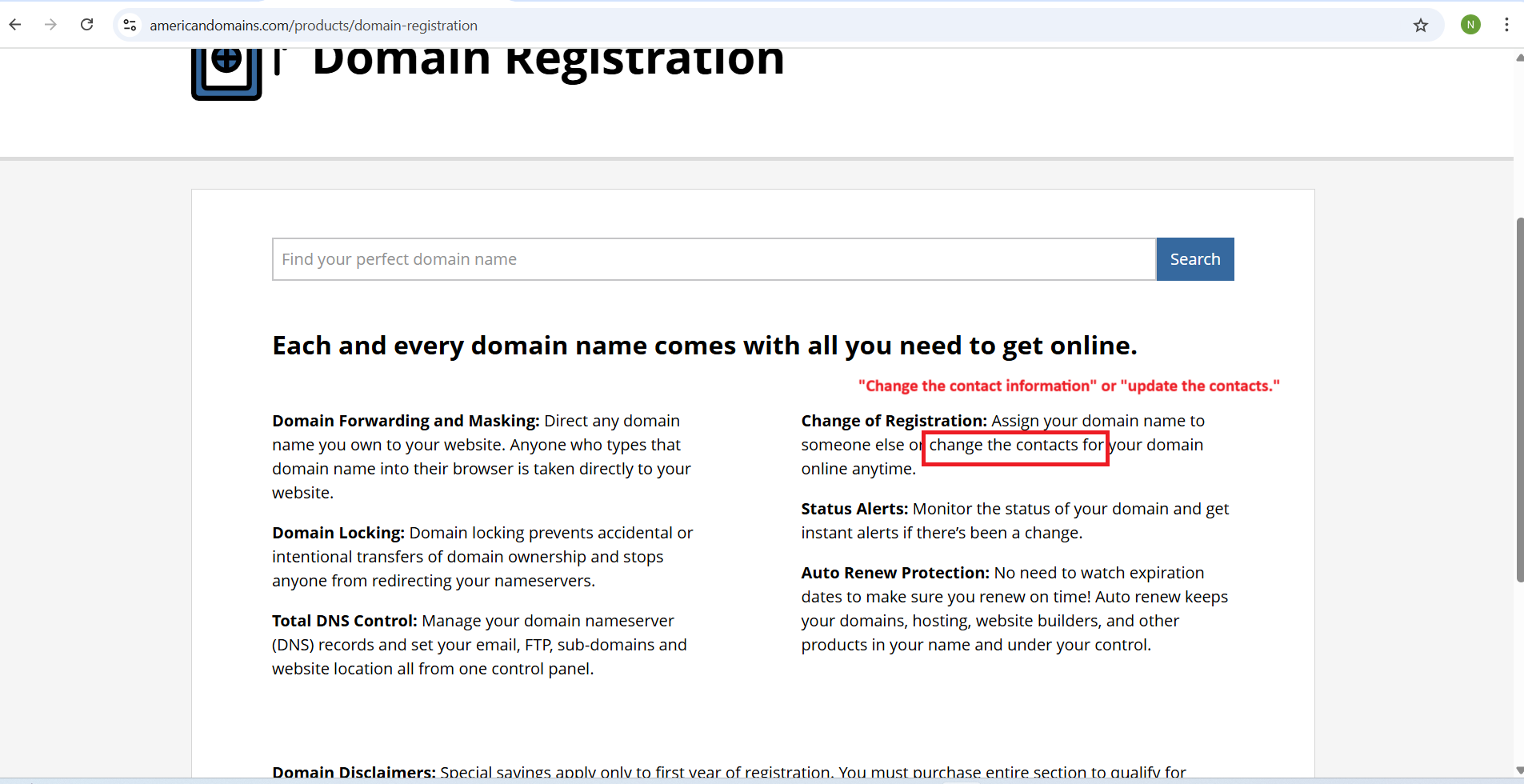Click the 'Status Alerts' label

tap(854, 509)
